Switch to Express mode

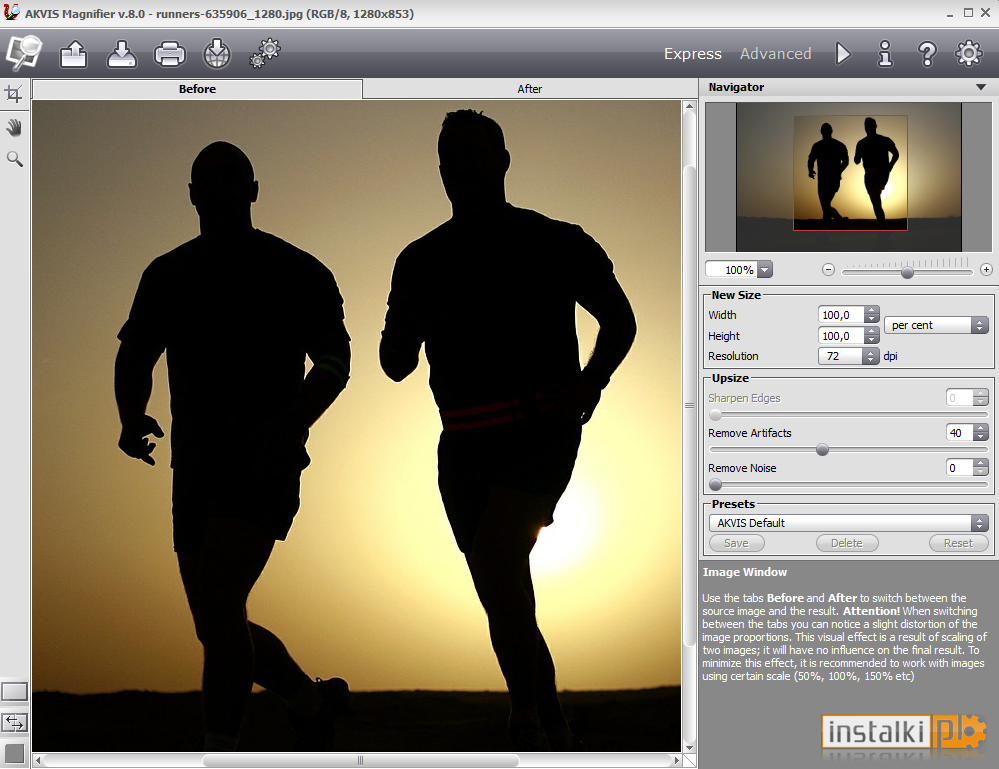point(693,54)
